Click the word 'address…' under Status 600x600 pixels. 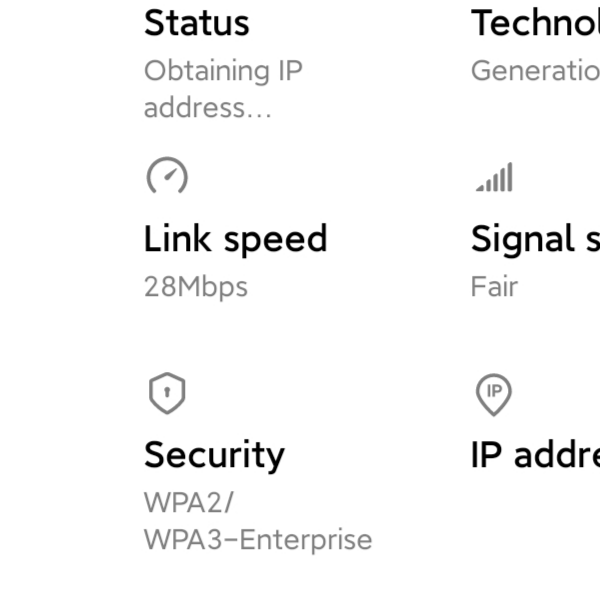pos(207,108)
